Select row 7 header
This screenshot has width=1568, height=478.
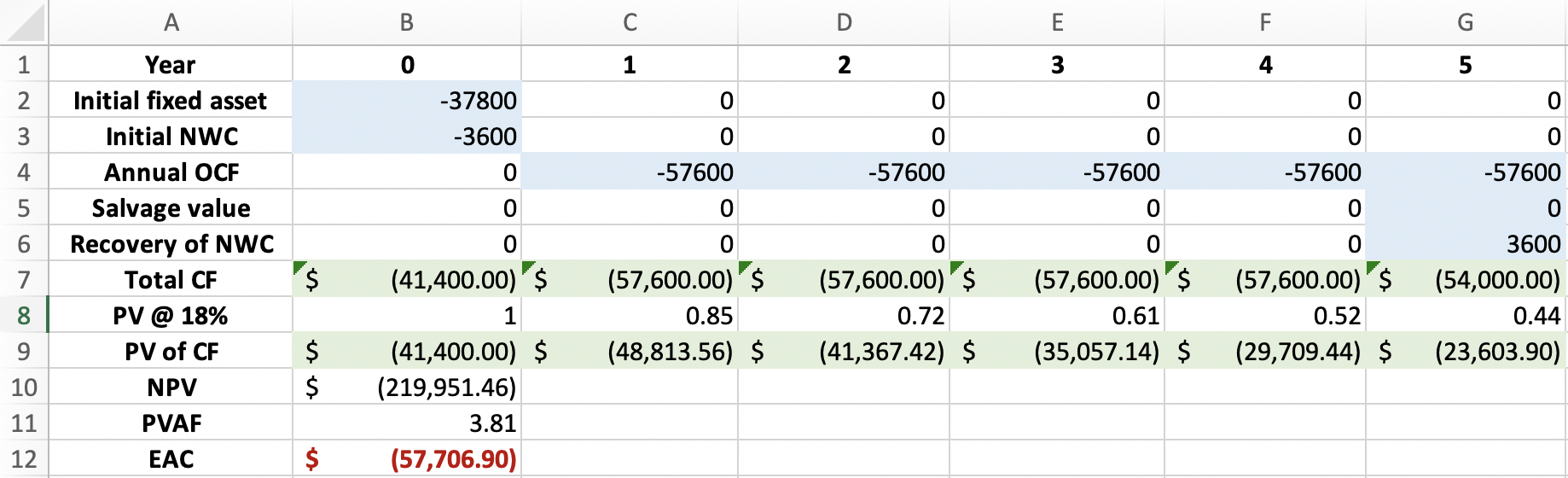[24, 279]
